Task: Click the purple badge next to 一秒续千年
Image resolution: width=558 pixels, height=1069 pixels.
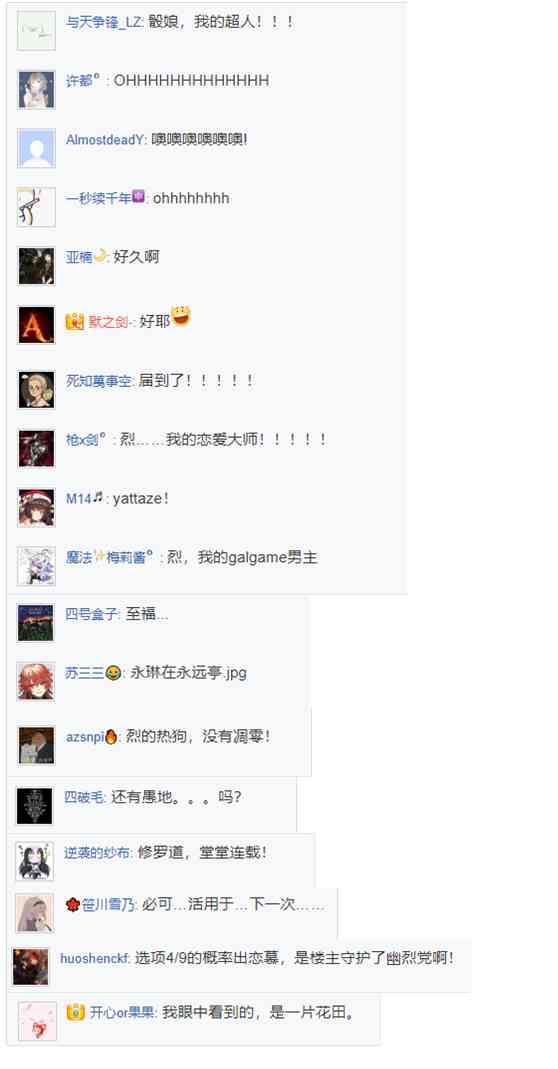Action: pos(138,197)
